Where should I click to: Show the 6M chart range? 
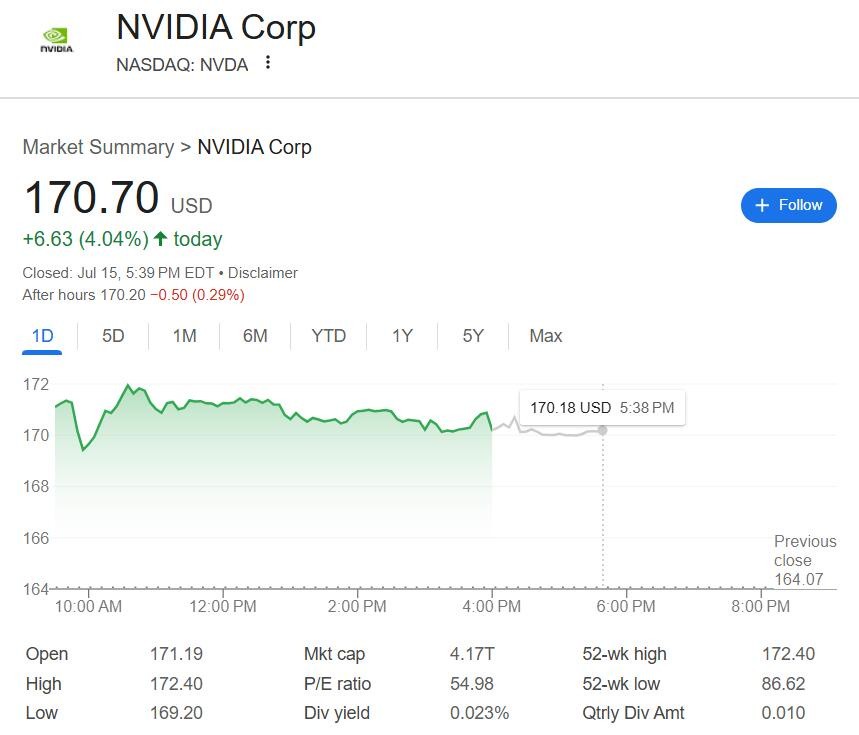(x=255, y=336)
